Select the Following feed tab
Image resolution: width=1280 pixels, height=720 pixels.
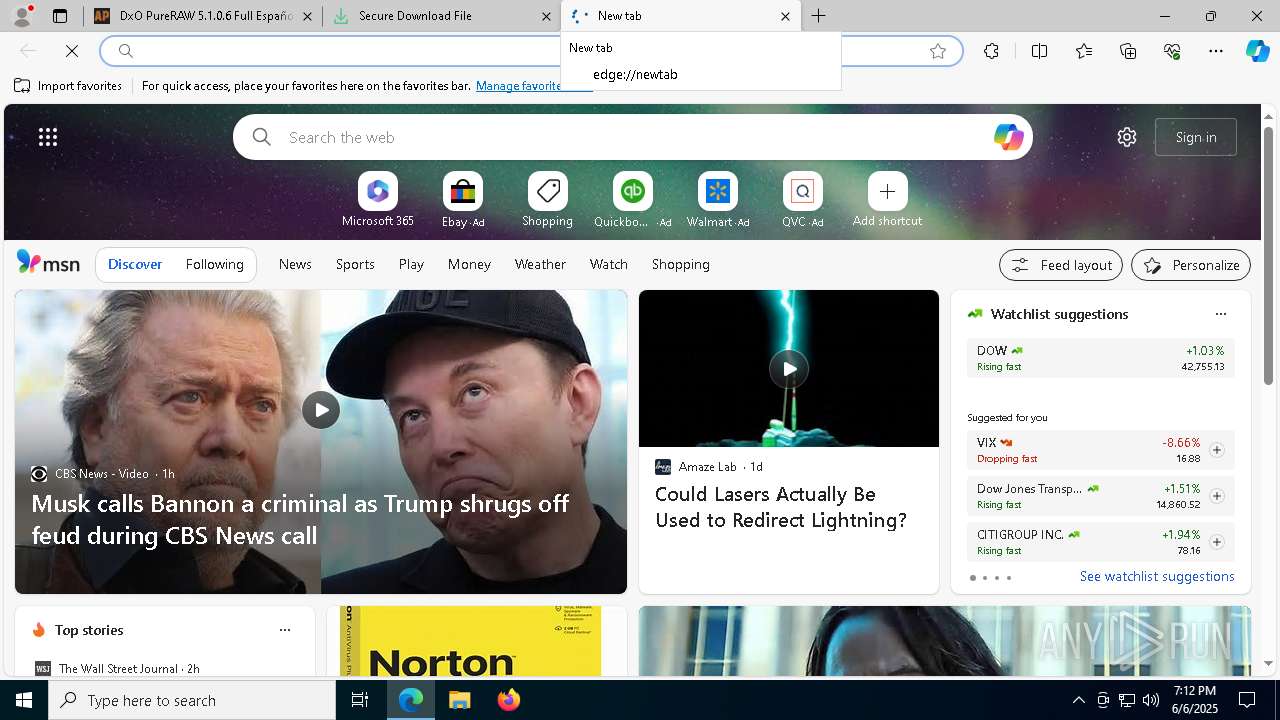(214, 264)
